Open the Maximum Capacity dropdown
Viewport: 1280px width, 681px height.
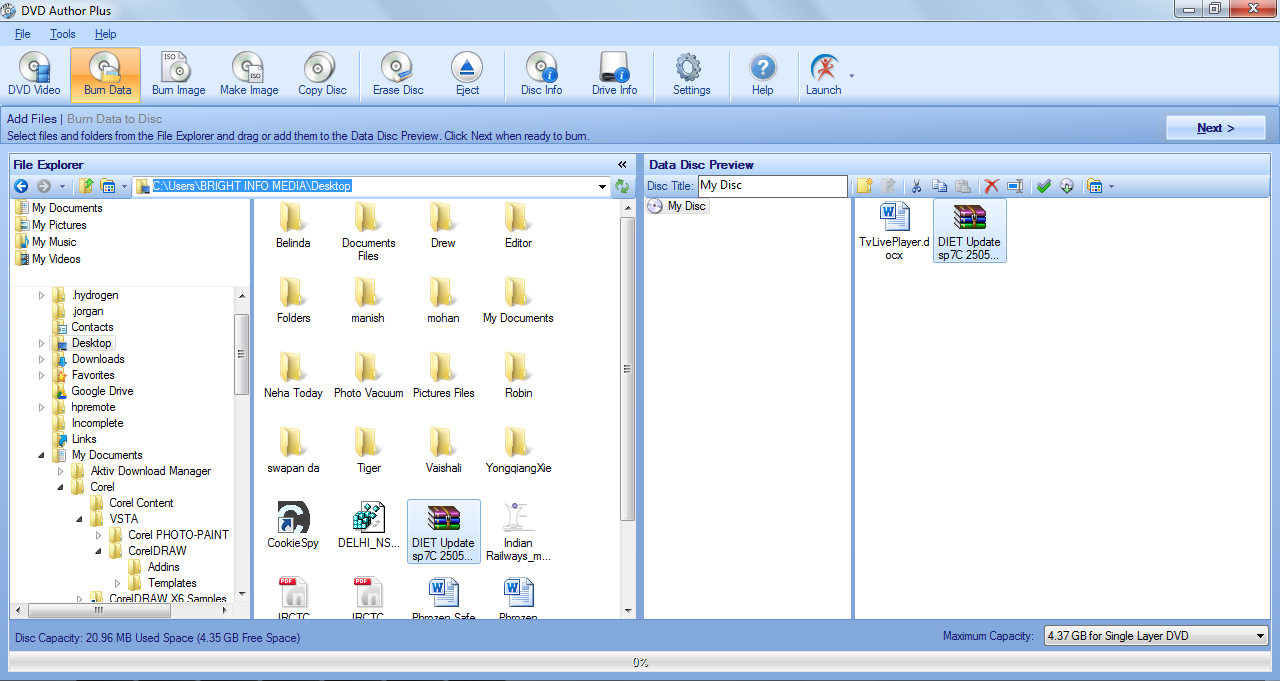tap(1259, 636)
